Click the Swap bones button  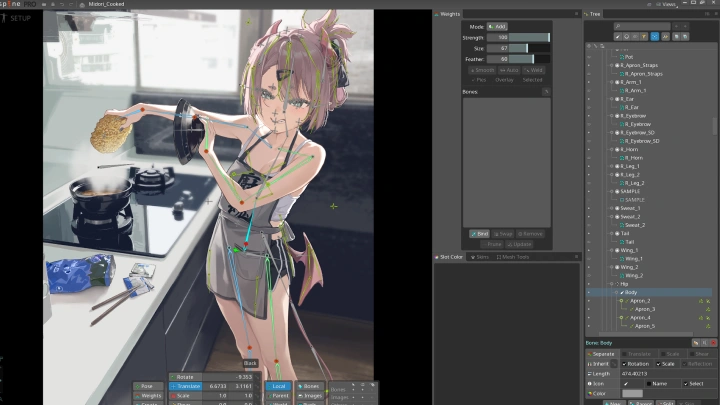pyautogui.click(x=503, y=234)
